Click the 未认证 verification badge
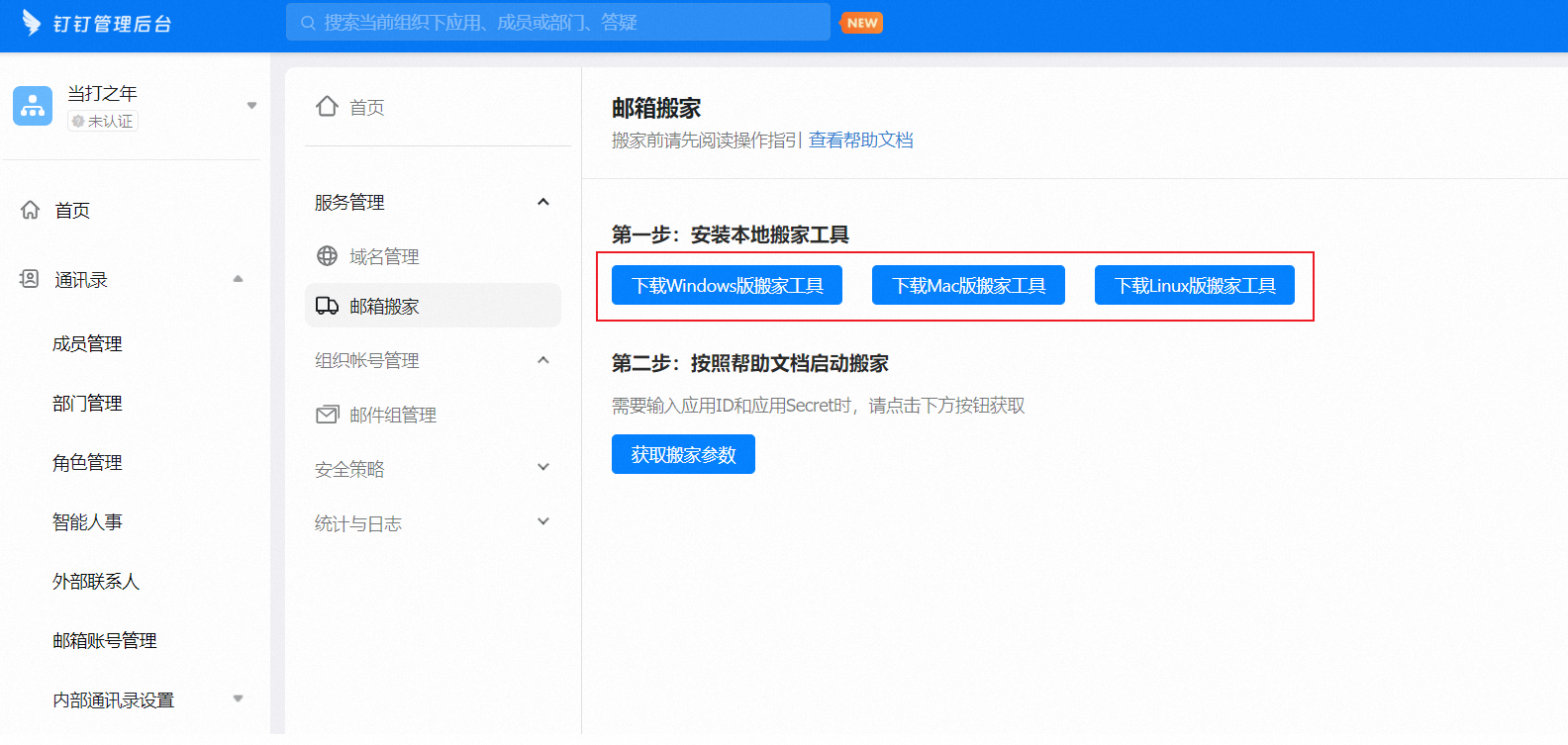Screen dimensions: 1568x745 [102, 121]
